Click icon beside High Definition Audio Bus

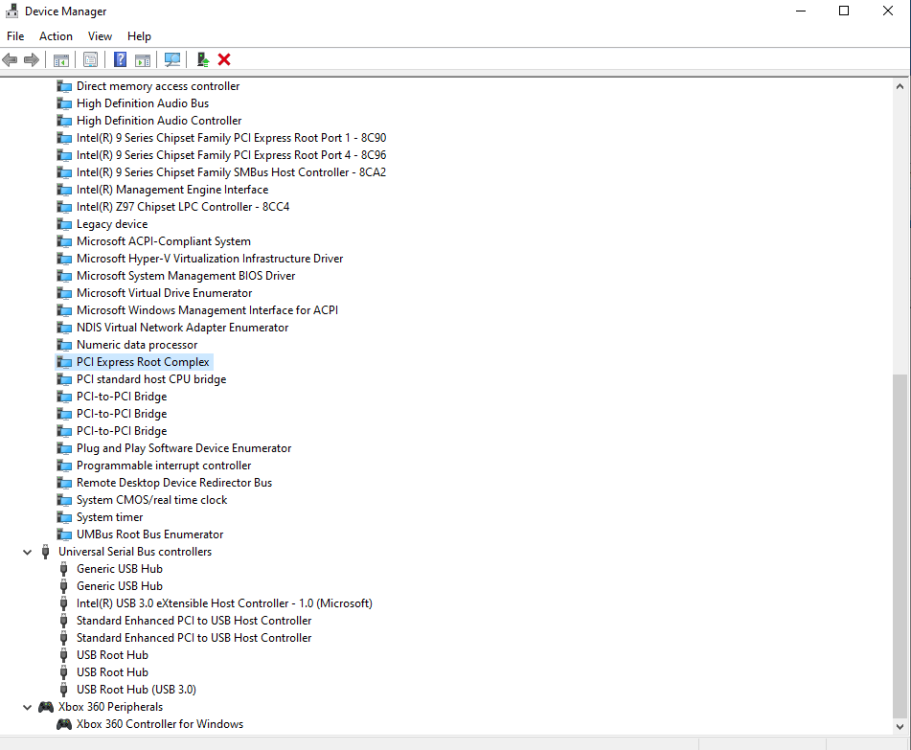click(x=64, y=103)
